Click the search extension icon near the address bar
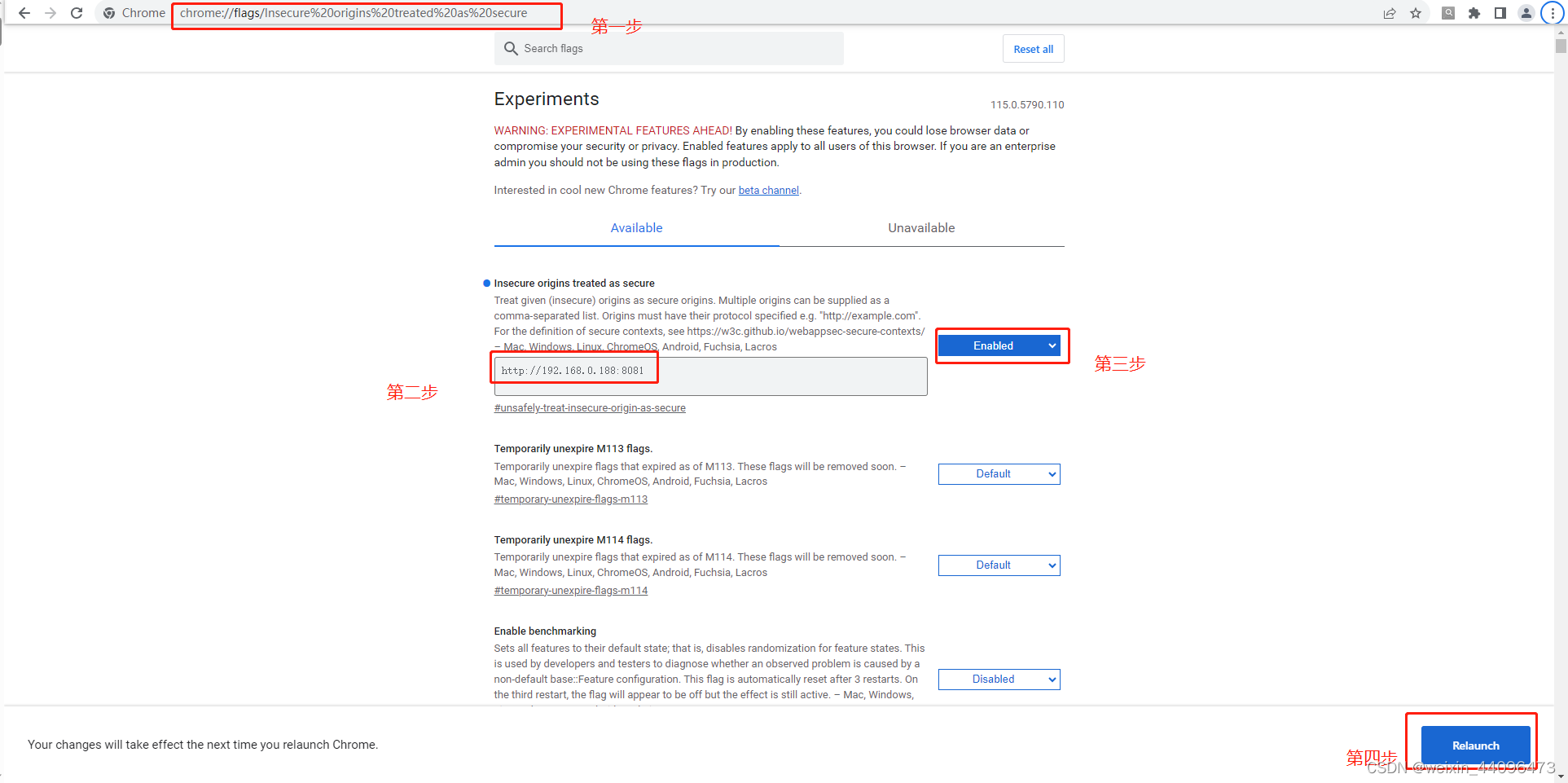The width and height of the screenshot is (1568, 783). click(1447, 13)
